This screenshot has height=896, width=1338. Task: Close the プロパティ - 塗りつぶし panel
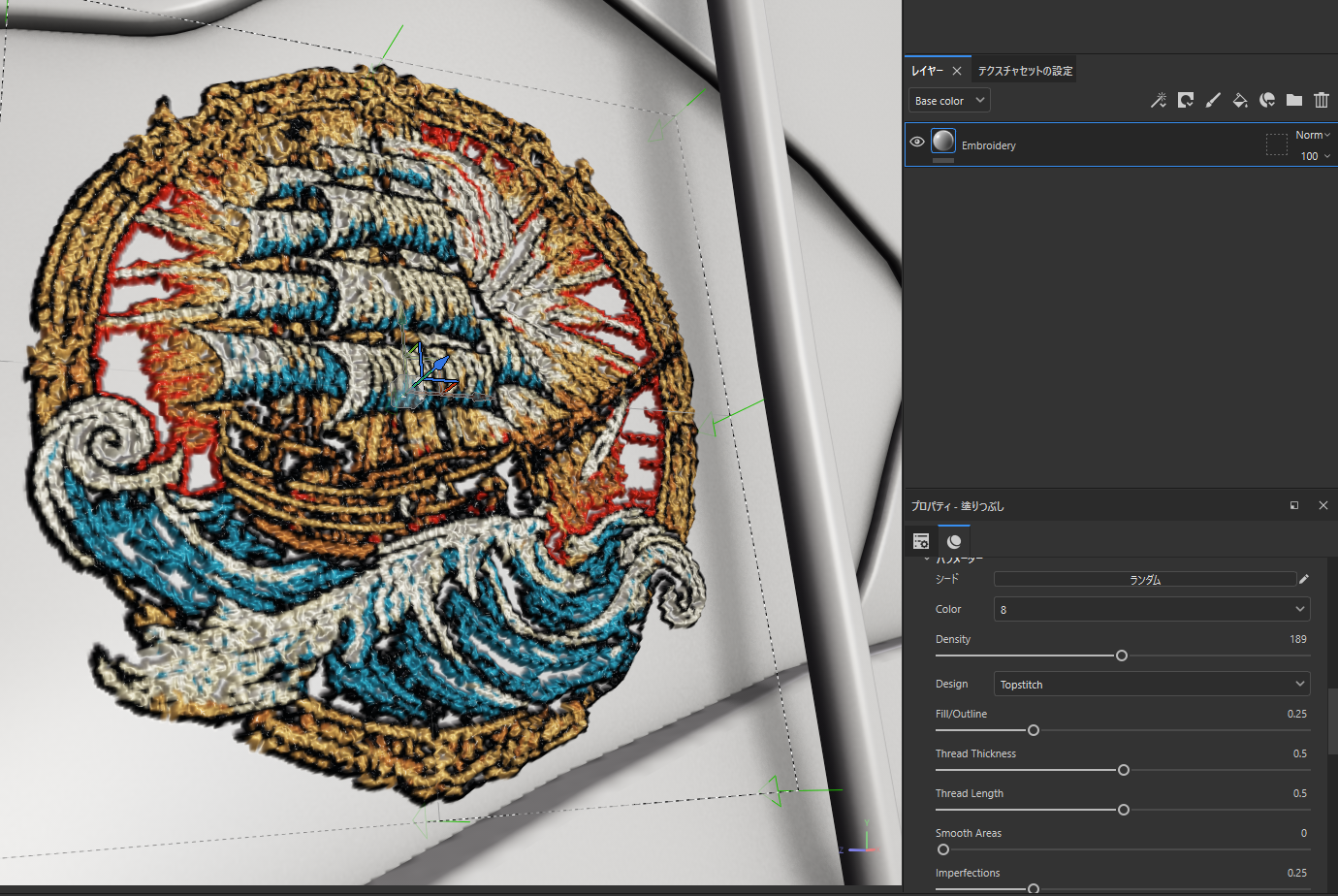pos(1323,505)
